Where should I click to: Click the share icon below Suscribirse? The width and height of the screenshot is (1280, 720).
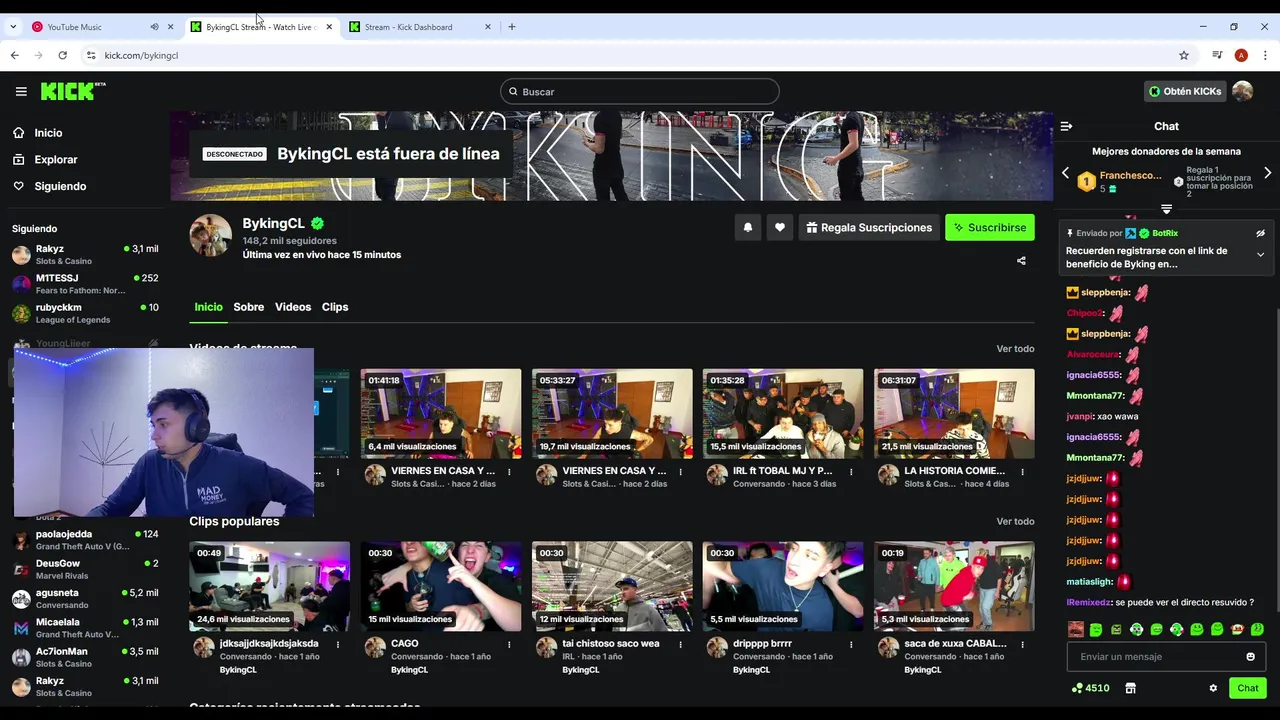(x=1021, y=261)
